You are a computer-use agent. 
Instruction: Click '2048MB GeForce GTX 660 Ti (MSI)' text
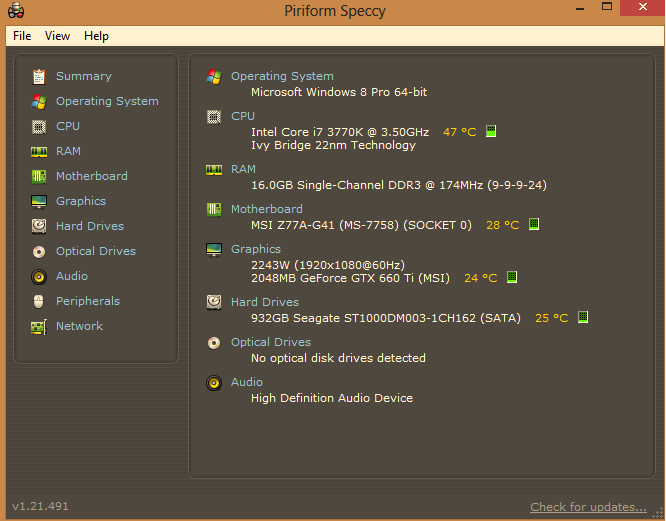pos(350,278)
